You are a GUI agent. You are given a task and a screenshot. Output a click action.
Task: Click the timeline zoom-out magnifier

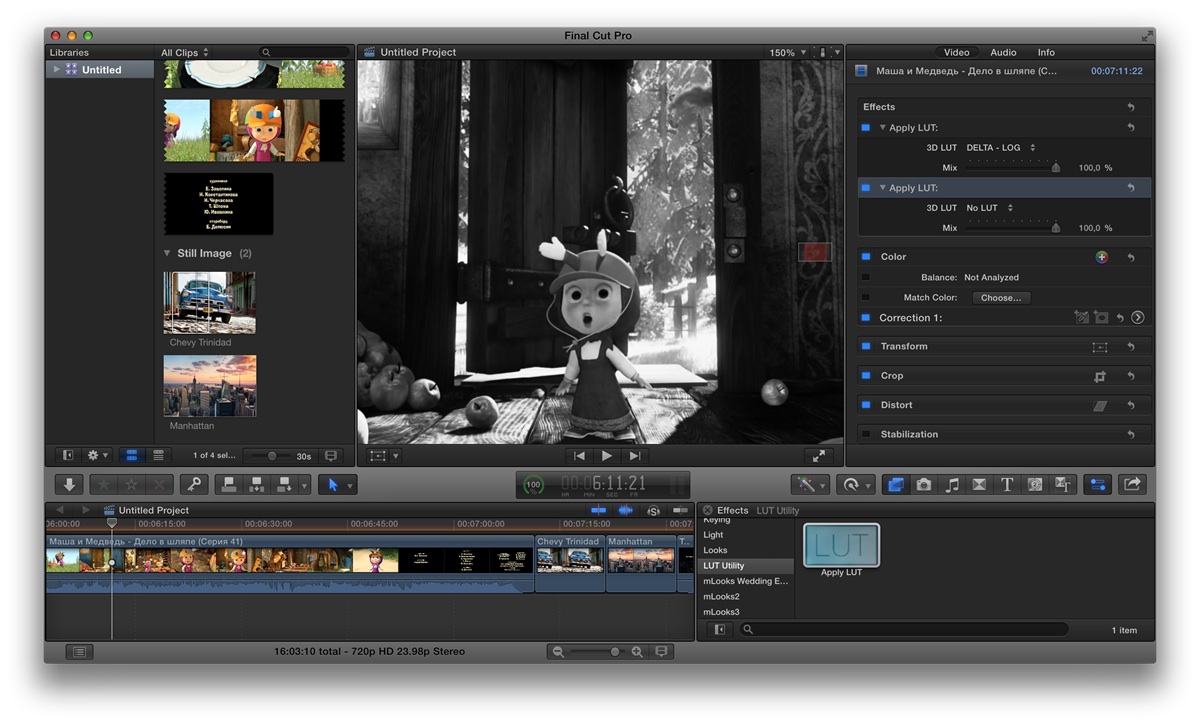559,652
